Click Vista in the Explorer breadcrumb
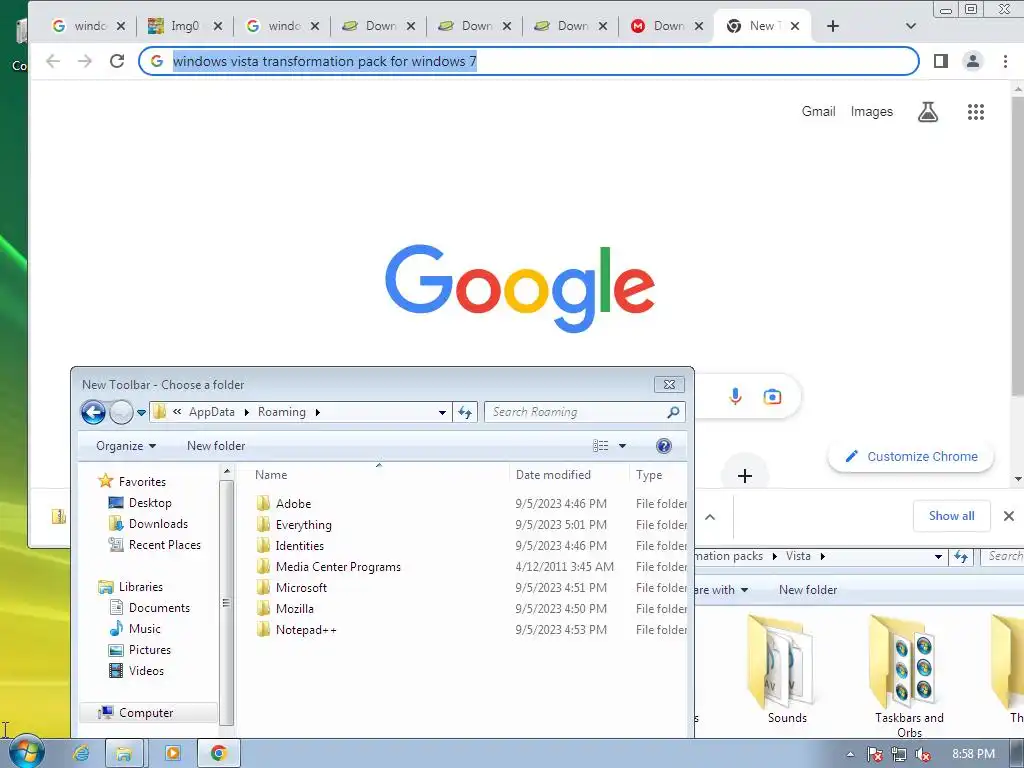The height and width of the screenshot is (768, 1024). tap(798, 556)
